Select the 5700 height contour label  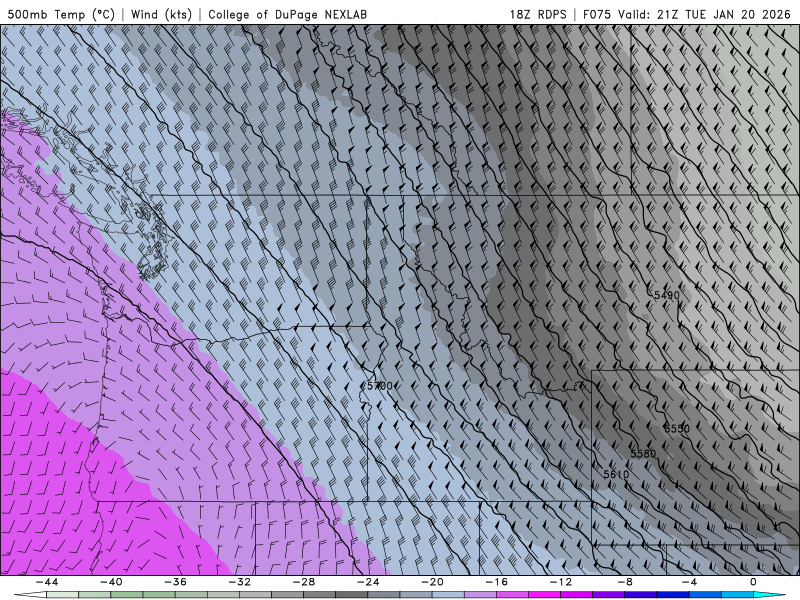(x=380, y=386)
